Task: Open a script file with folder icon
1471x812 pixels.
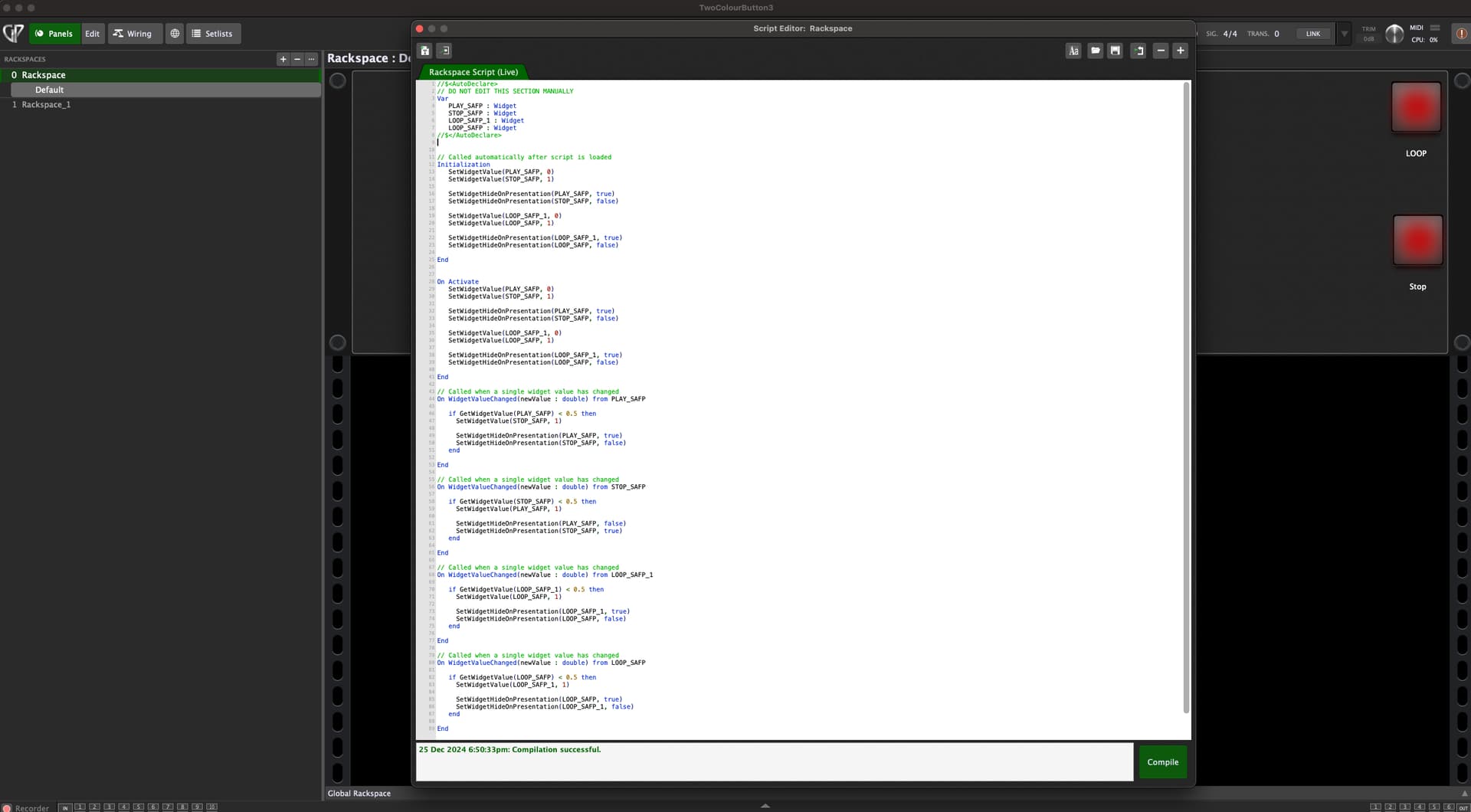Action: [x=1095, y=51]
